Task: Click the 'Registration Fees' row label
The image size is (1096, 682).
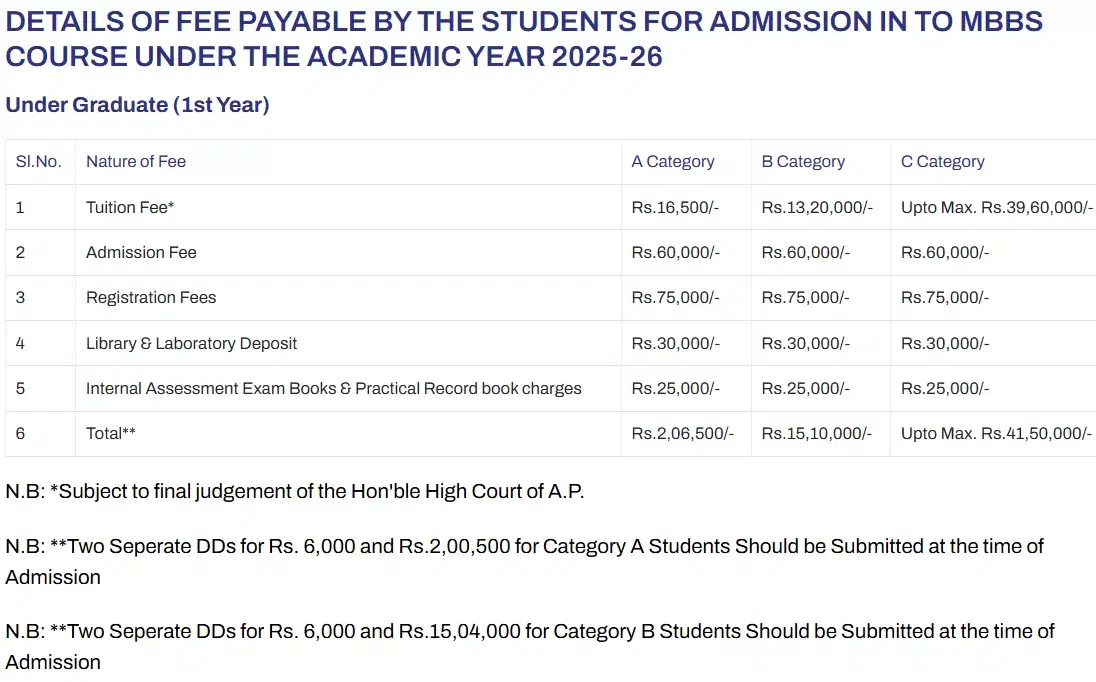Action: (151, 298)
